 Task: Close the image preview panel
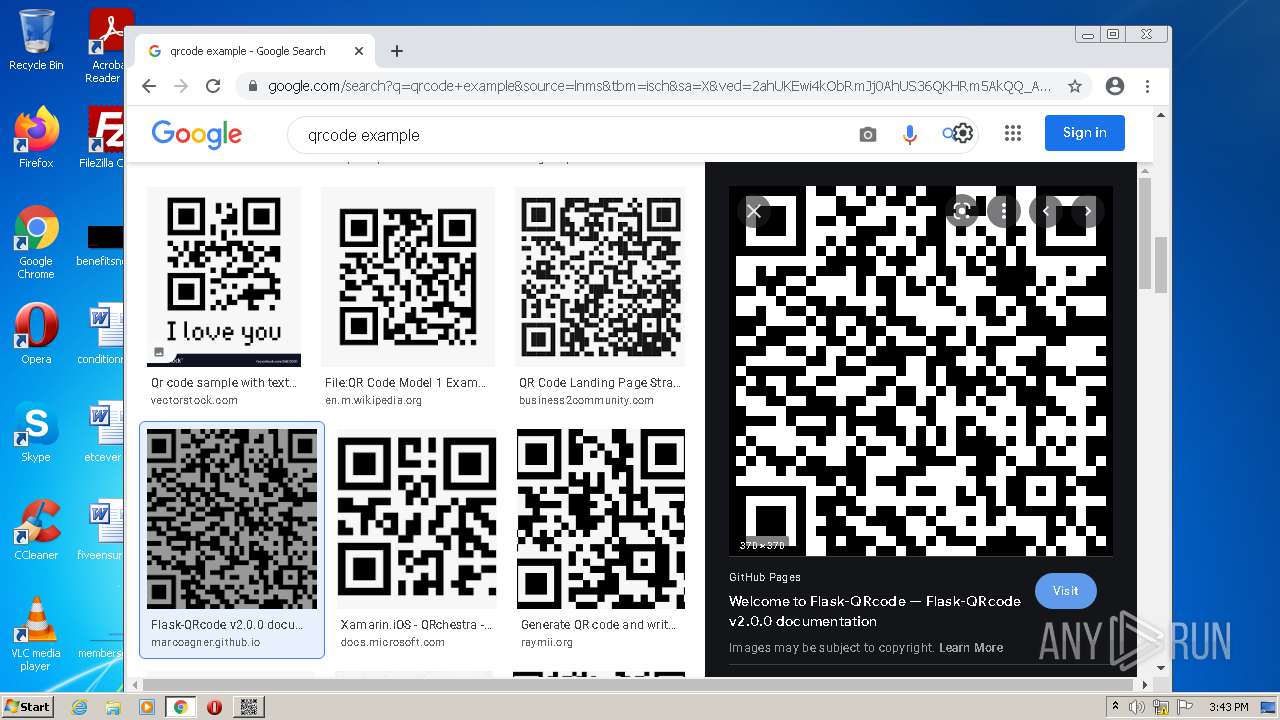pos(754,211)
